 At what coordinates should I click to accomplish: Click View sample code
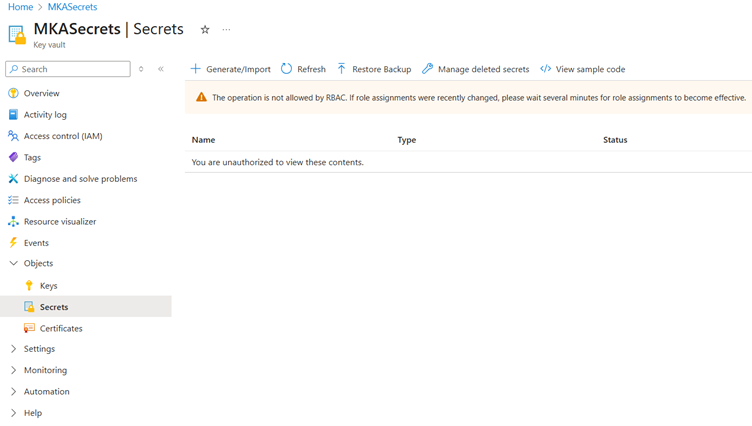point(583,69)
